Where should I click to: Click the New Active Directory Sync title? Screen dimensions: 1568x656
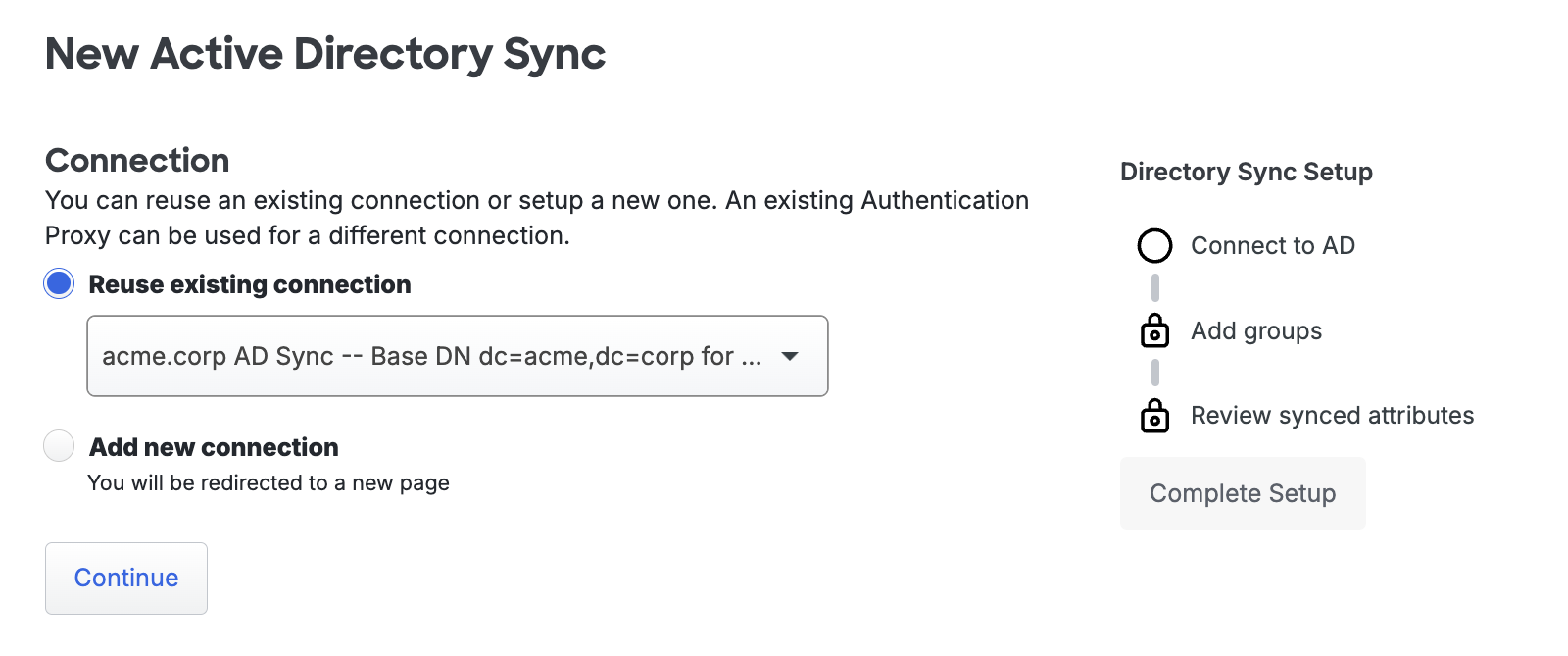(x=325, y=55)
